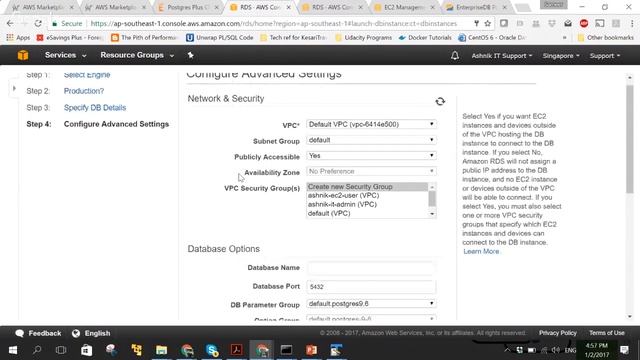Expand the Services menu
This screenshot has width=640, height=360.
[65, 55]
